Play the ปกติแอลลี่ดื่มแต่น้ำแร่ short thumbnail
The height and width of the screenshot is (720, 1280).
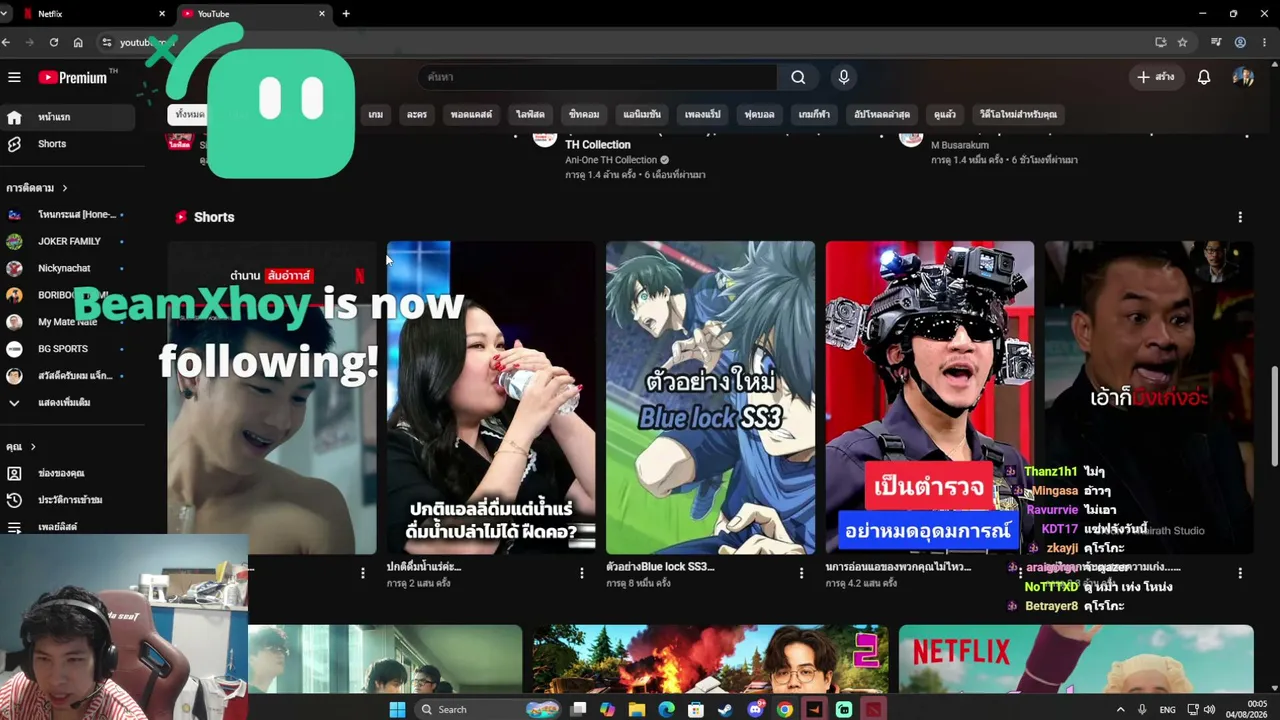pyautogui.click(x=491, y=397)
